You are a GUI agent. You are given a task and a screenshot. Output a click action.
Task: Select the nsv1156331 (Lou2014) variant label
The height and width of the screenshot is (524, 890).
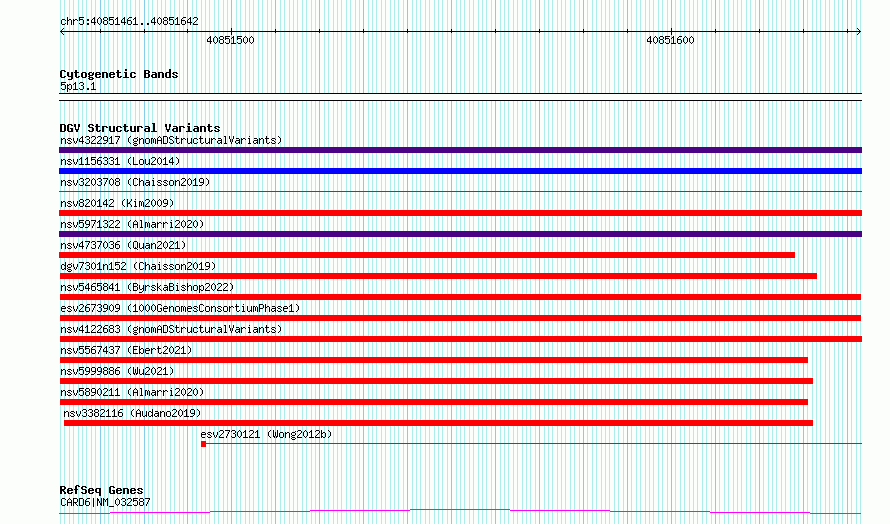(120, 161)
